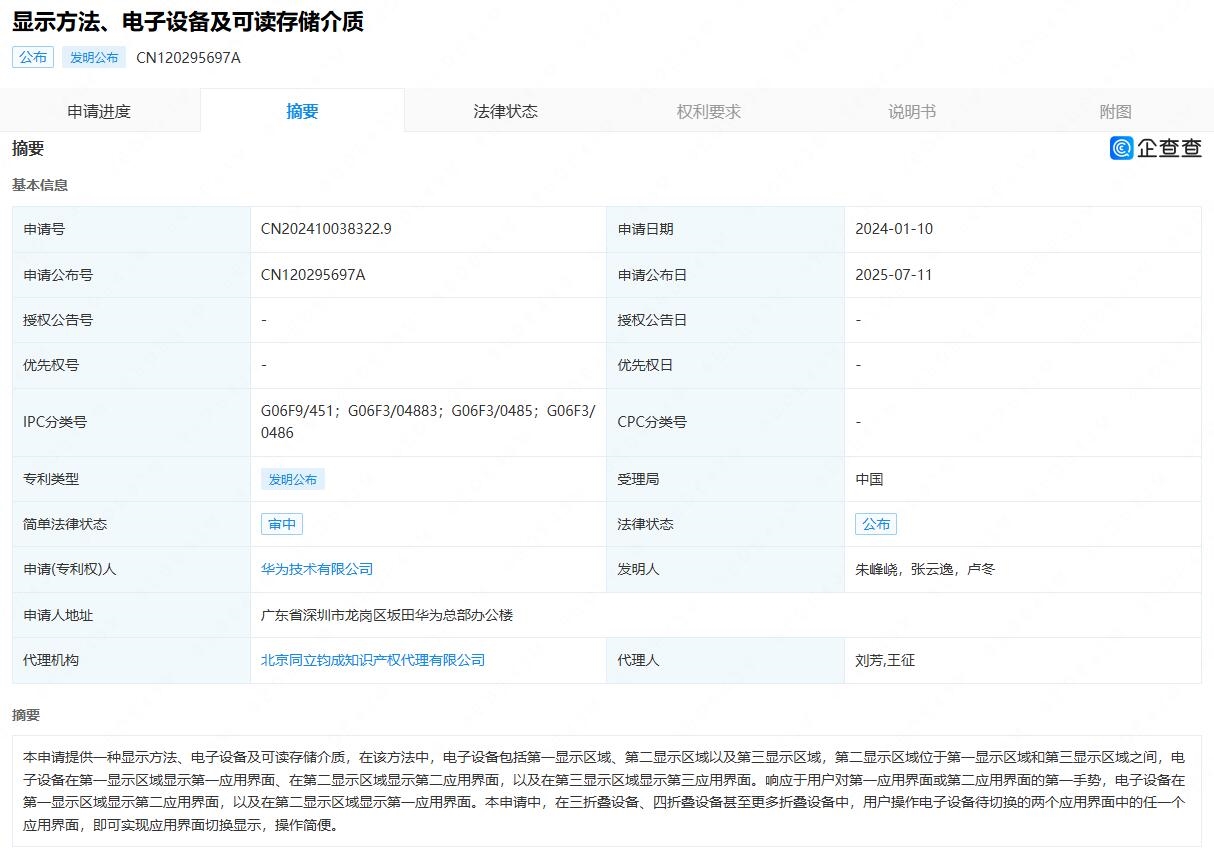The width and height of the screenshot is (1214, 865).
Task: Click the 发明公布 badge in 专利类型 row
Action: point(292,479)
